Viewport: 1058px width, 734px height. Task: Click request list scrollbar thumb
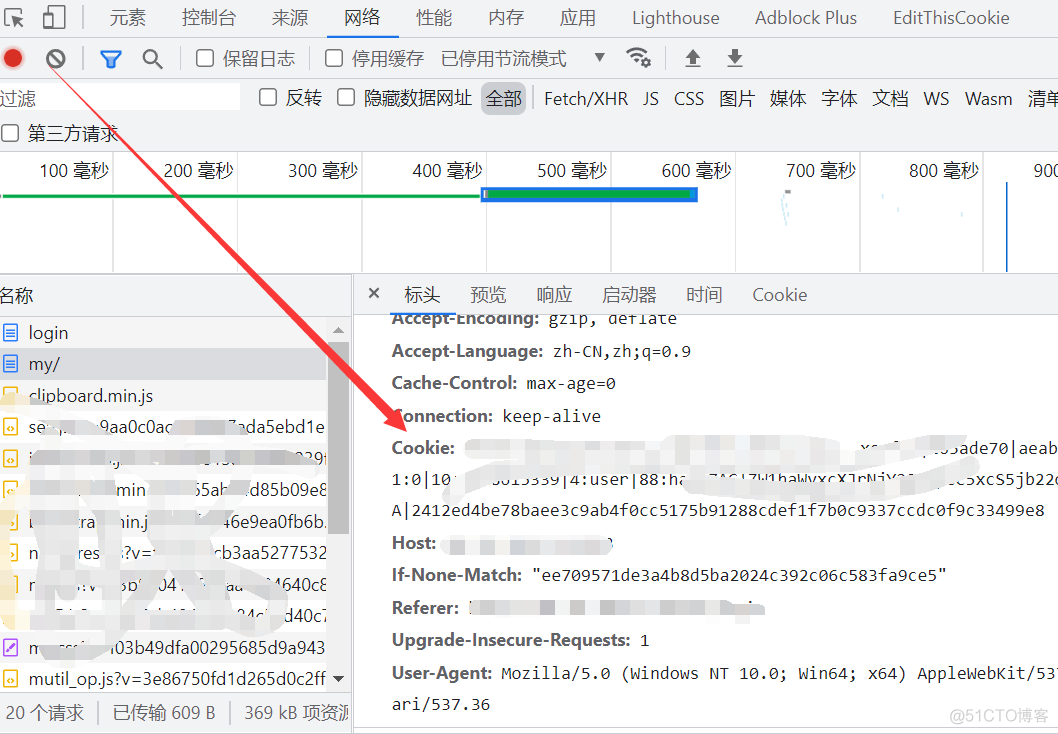point(338,439)
